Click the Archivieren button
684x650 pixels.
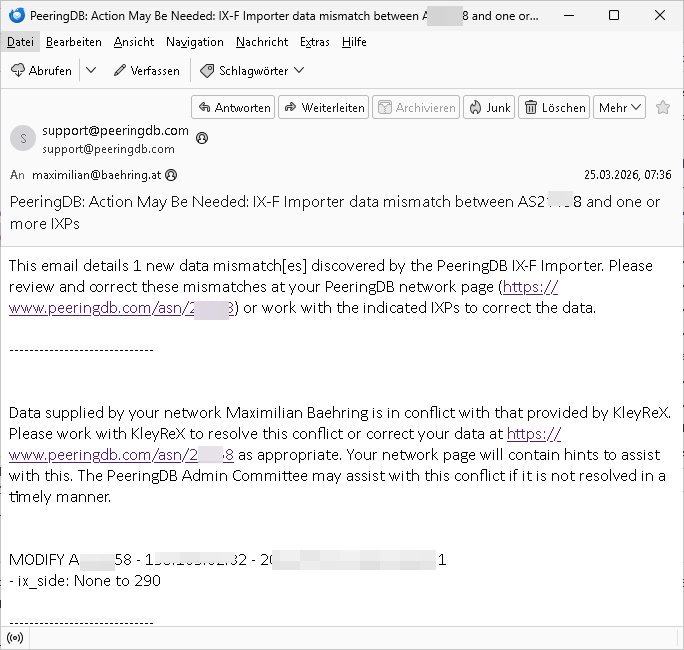tap(416, 107)
